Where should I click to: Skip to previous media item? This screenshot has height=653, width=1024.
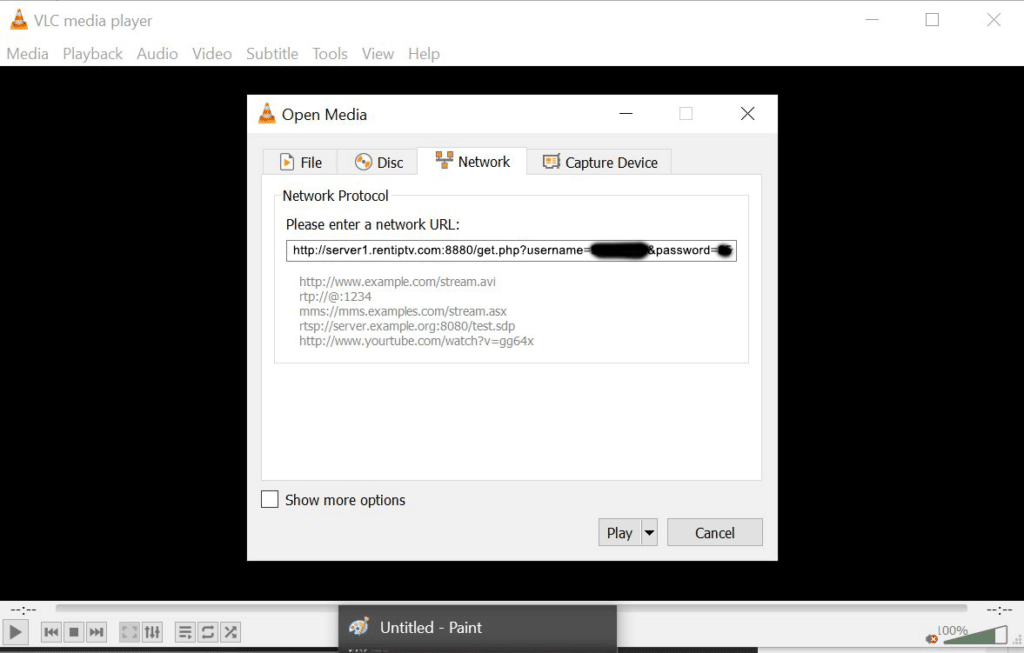[x=51, y=632]
